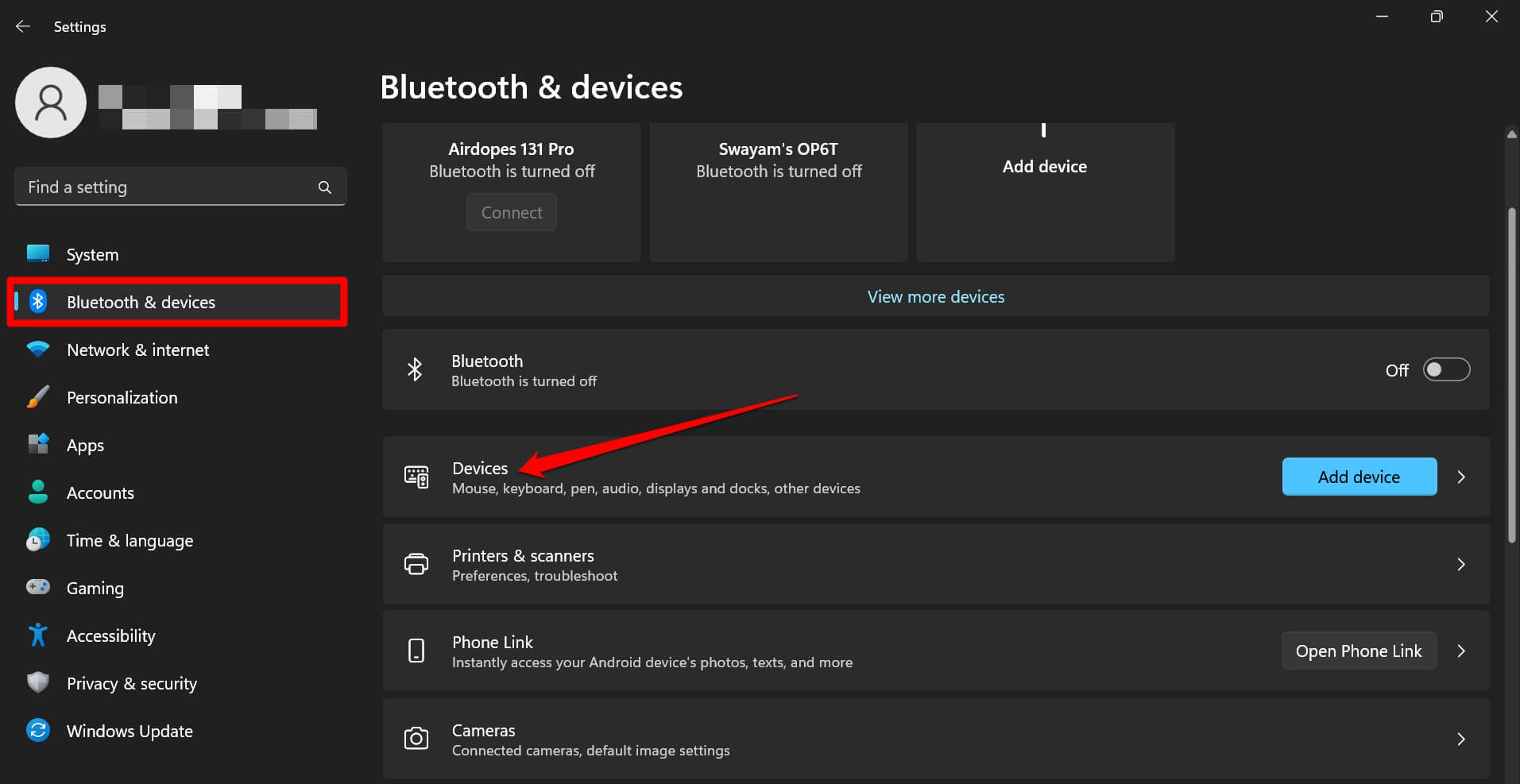
Task: Click View more devices link
Action: click(x=935, y=296)
